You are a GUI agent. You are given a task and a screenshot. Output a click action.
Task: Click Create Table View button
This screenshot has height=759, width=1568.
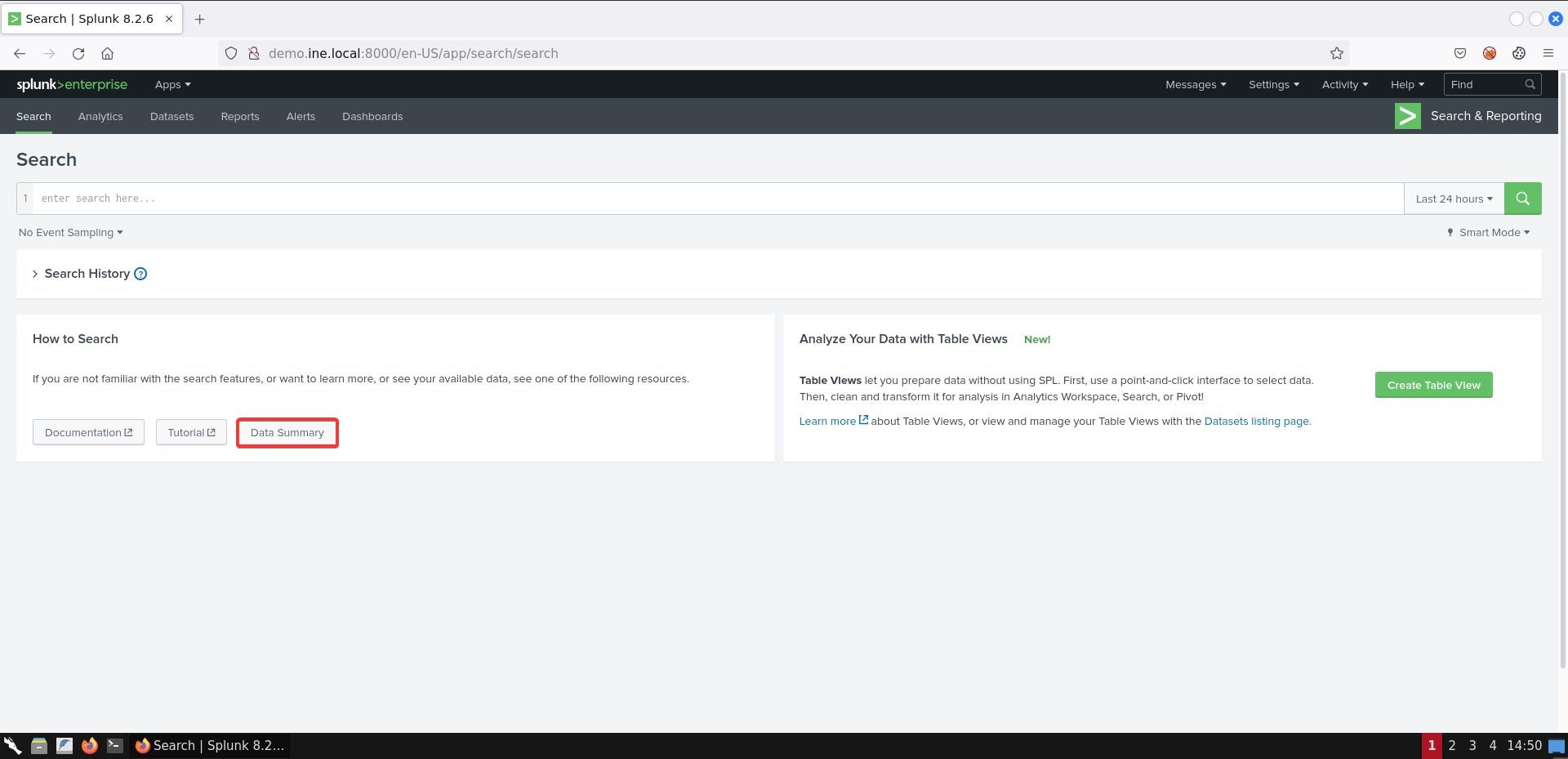(x=1432, y=386)
